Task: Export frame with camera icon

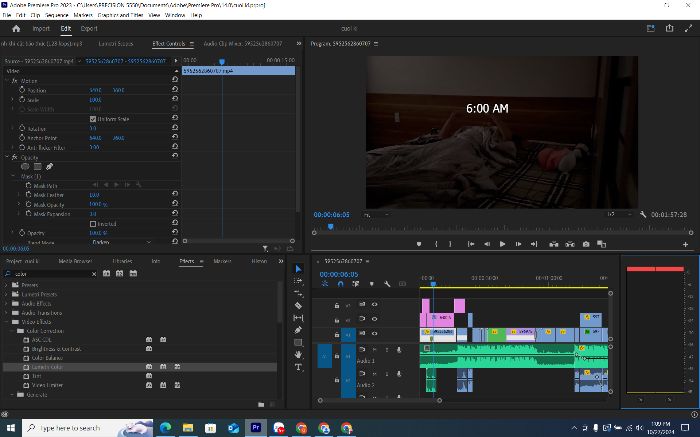Action: [x=586, y=244]
